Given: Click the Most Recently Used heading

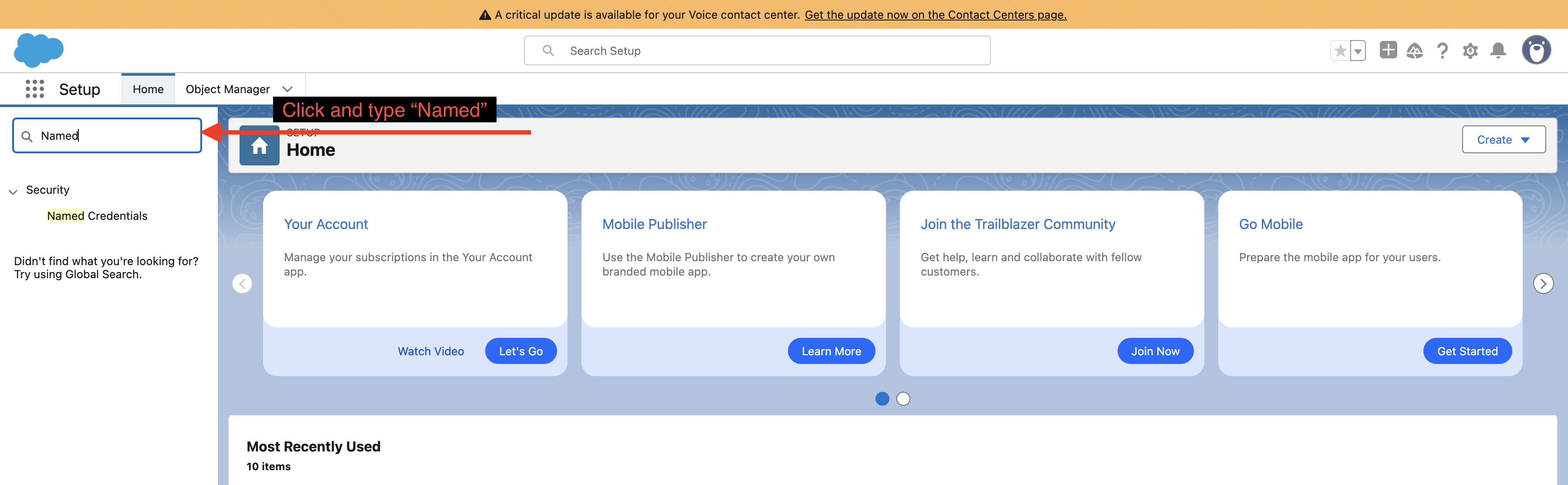Looking at the screenshot, I should [314, 446].
